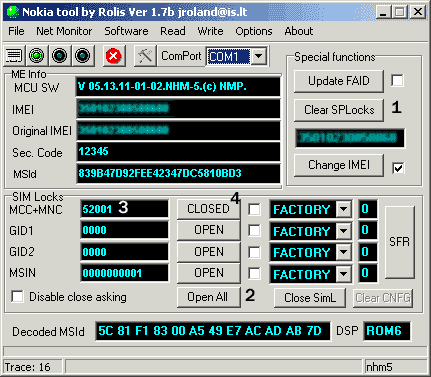The width and height of the screenshot is (431, 377).
Task: Click the Change IMEI button
Action: [x=339, y=165]
